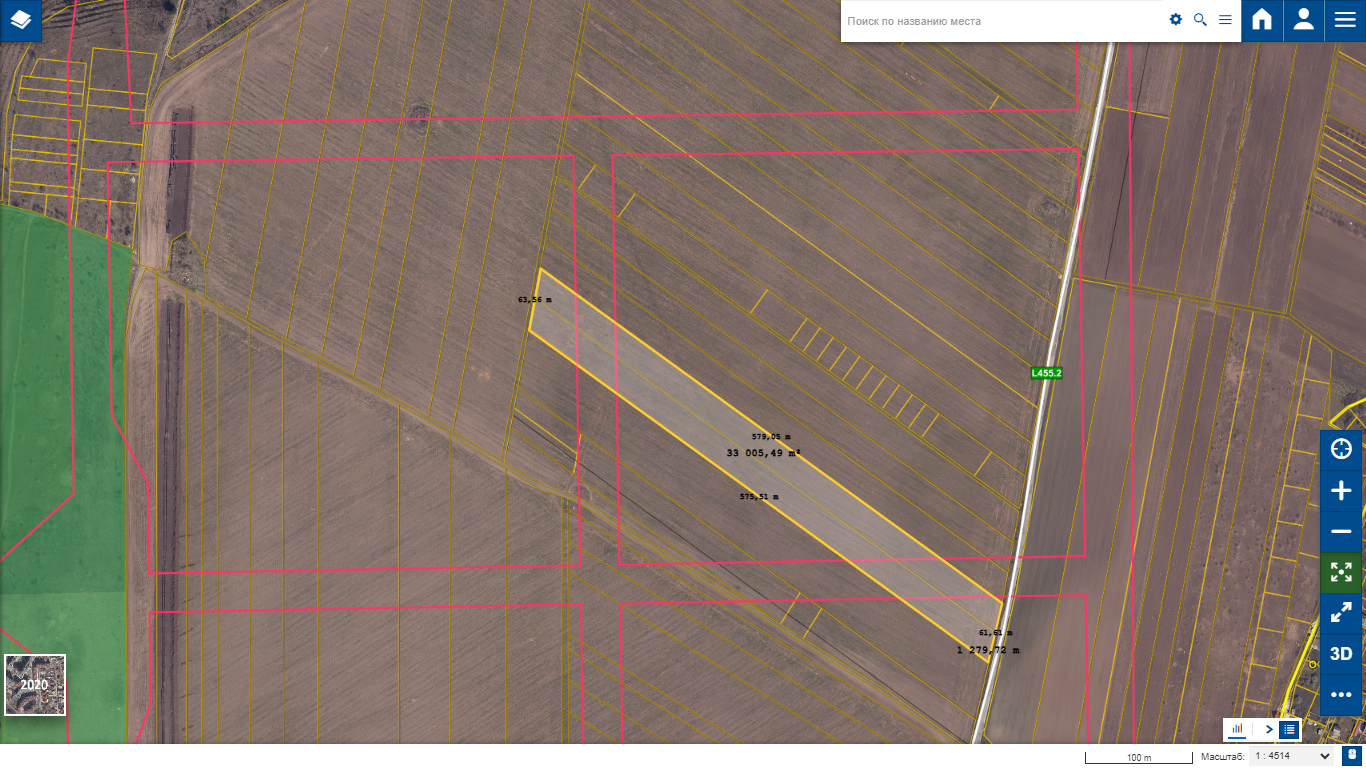
Task: Zoom out of the map
Action: (1341, 531)
